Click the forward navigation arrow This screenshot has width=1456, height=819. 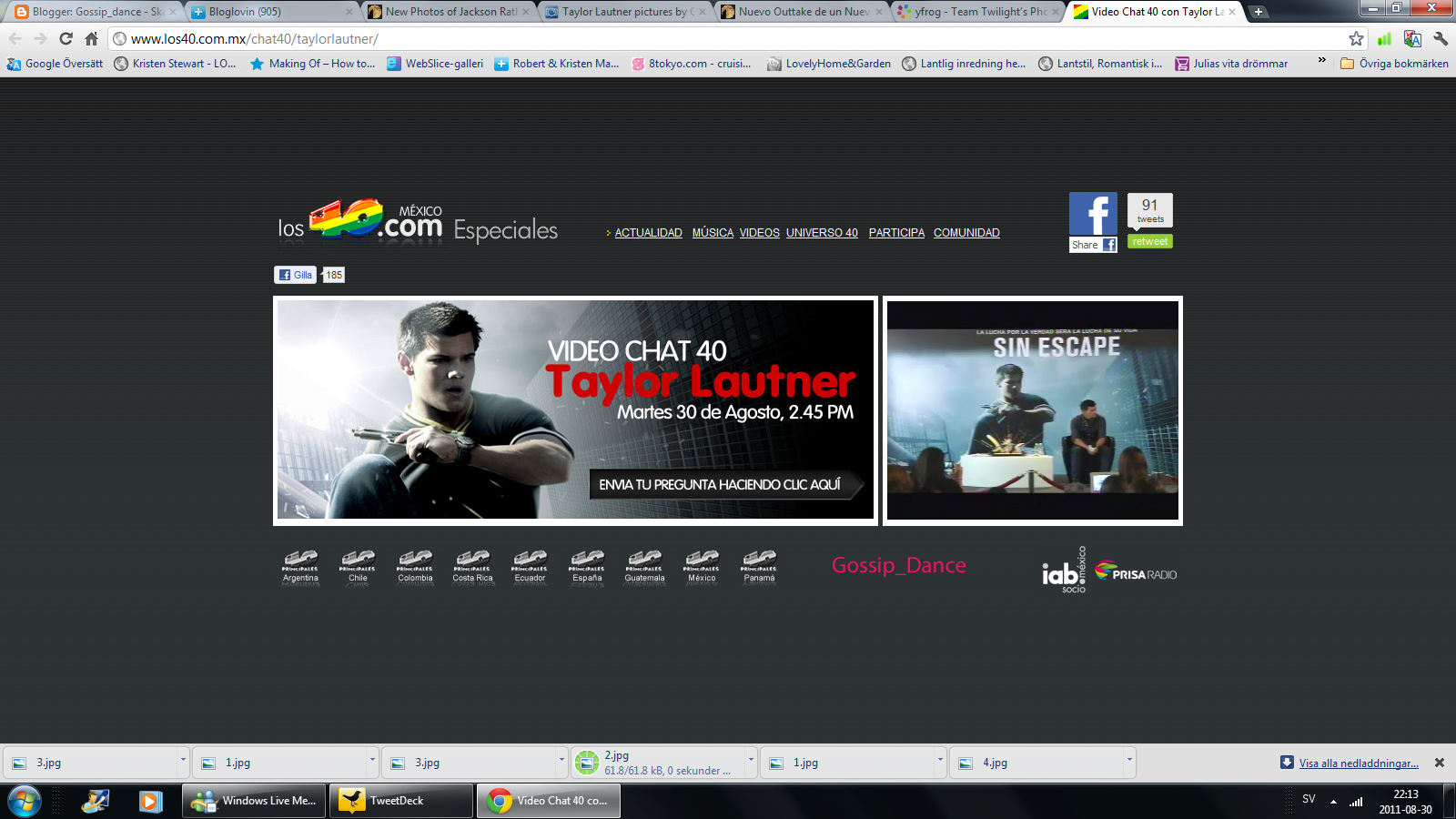(40, 38)
